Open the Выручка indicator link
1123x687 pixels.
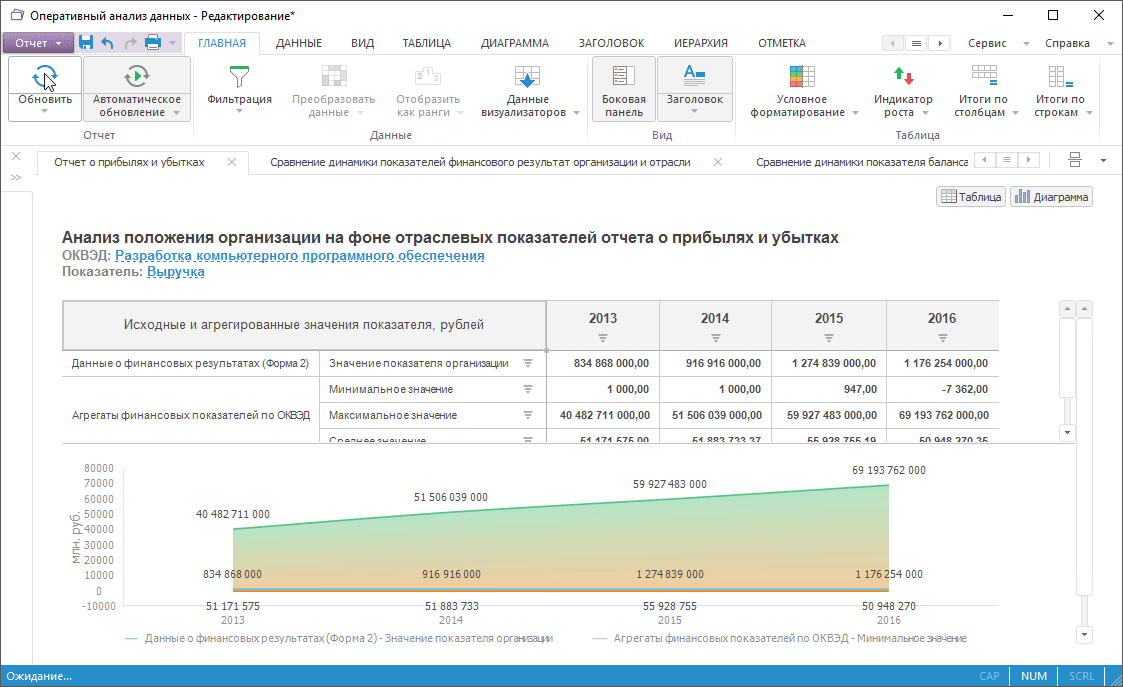(x=175, y=271)
